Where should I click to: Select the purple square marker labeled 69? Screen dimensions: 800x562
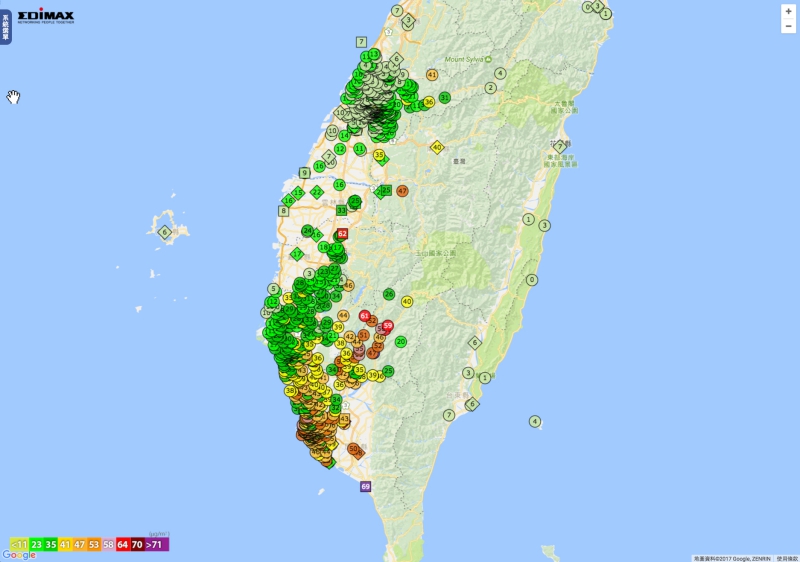pyautogui.click(x=365, y=487)
